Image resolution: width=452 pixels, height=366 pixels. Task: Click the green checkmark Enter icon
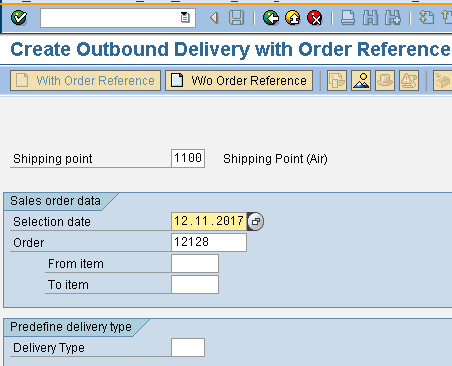19,18
